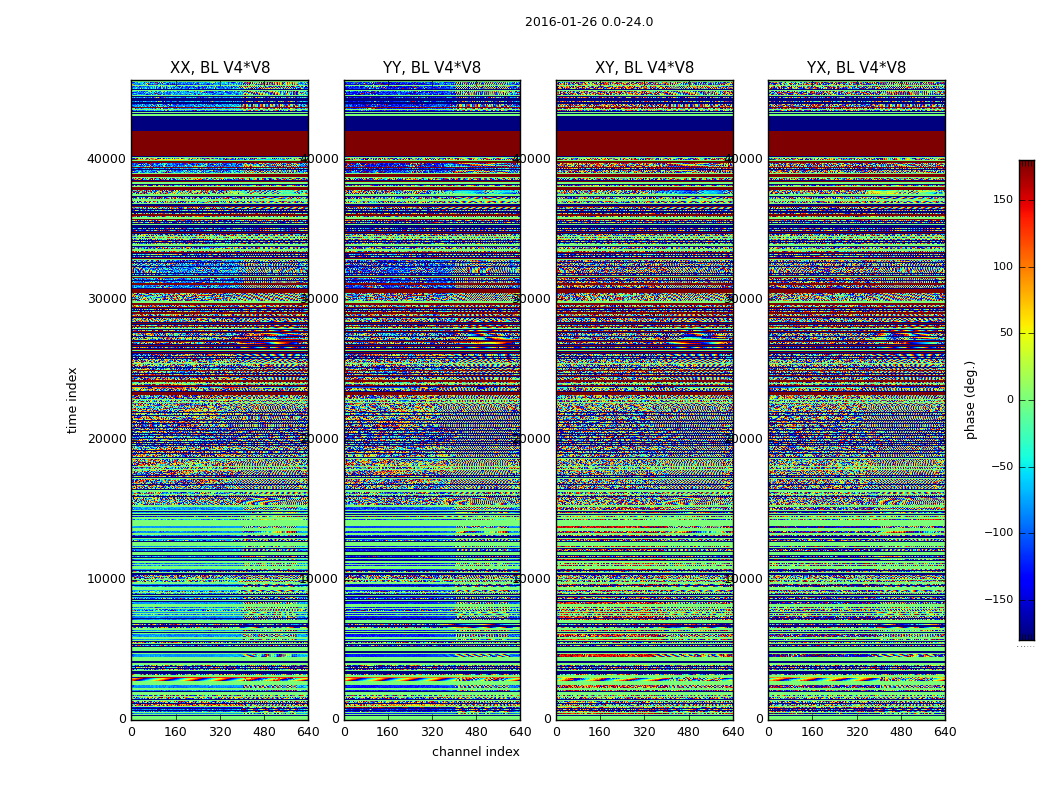This screenshot has height=800, width=1050.
Task: Click the navy band in XY panel
Action: coord(644,124)
